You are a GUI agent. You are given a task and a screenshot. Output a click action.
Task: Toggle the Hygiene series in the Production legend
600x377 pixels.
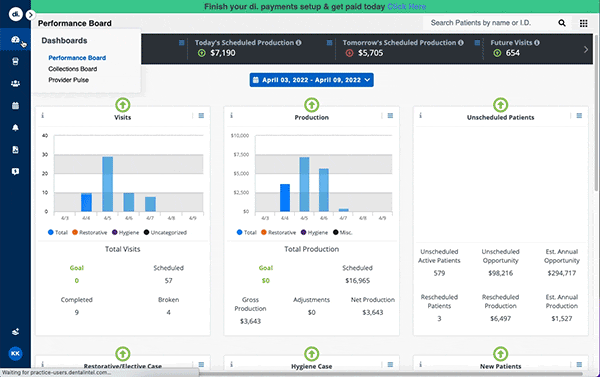point(315,232)
